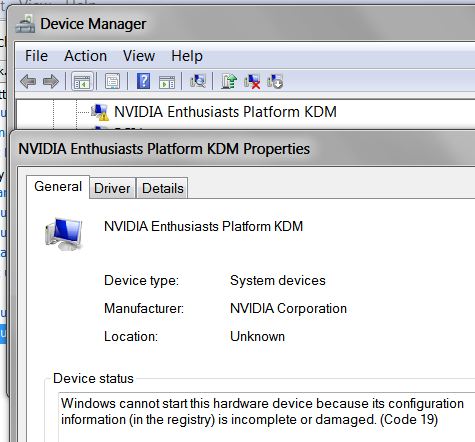Open the File menu
The height and width of the screenshot is (442, 475).
click(x=36, y=56)
